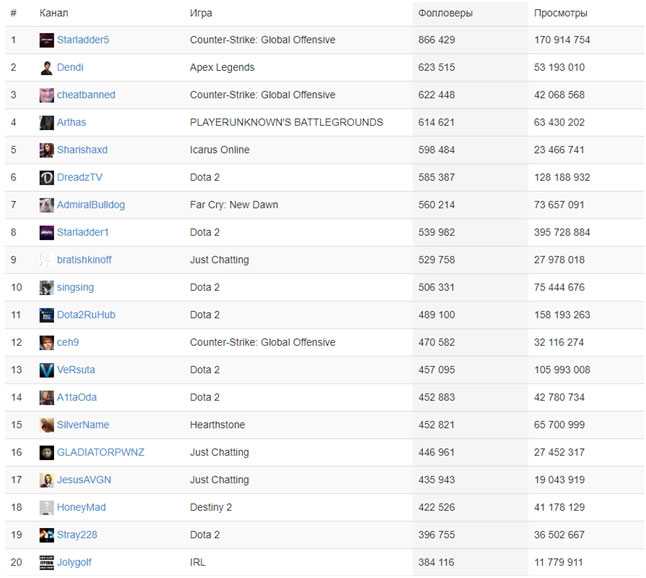Click the singsing channel name
The image size is (646, 578).
[x=75, y=288]
